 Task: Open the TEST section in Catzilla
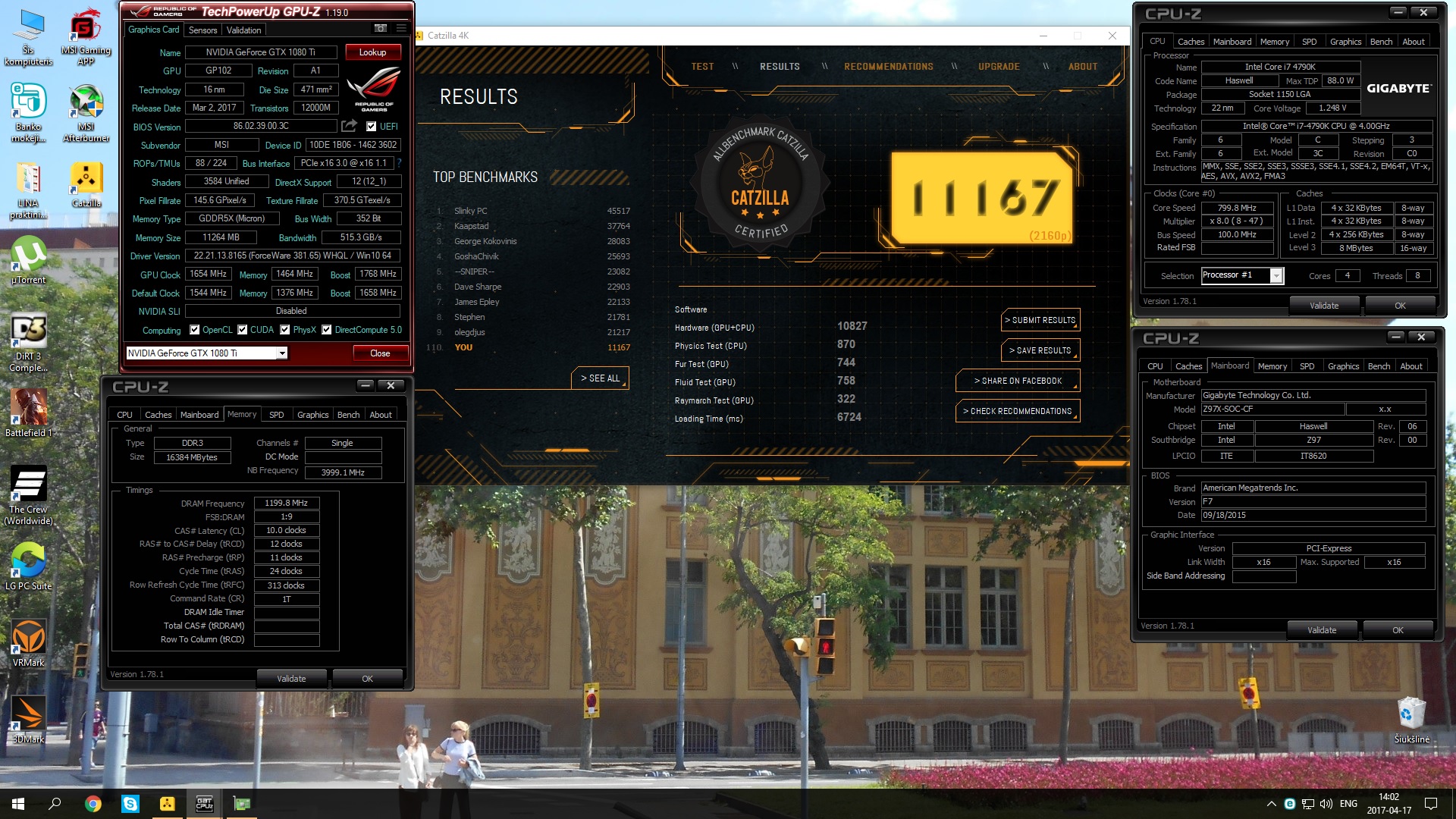(702, 67)
